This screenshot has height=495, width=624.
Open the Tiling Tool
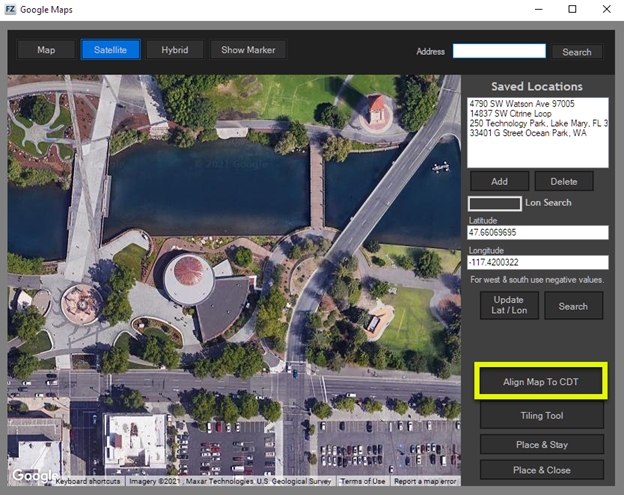click(x=541, y=415)
